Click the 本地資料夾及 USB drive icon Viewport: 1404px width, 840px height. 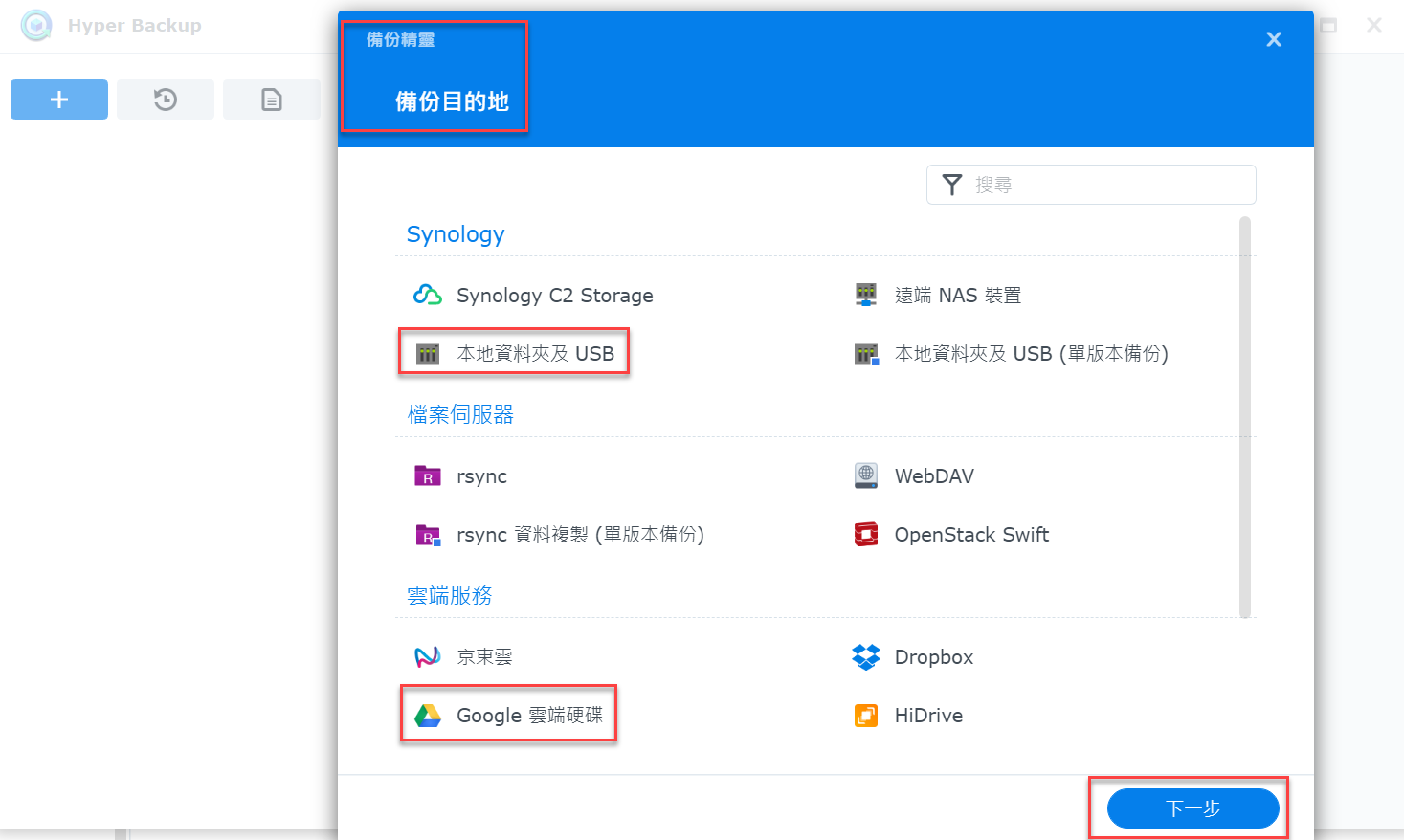pyautogui.click(x=428, y=354)
